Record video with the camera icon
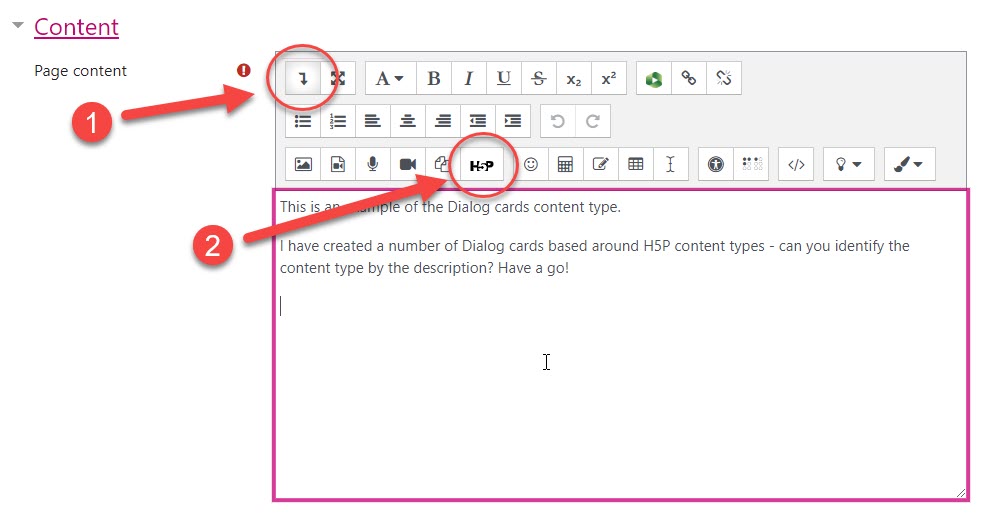The height and width of the screenshot is (514, 986). coord(408,164)
